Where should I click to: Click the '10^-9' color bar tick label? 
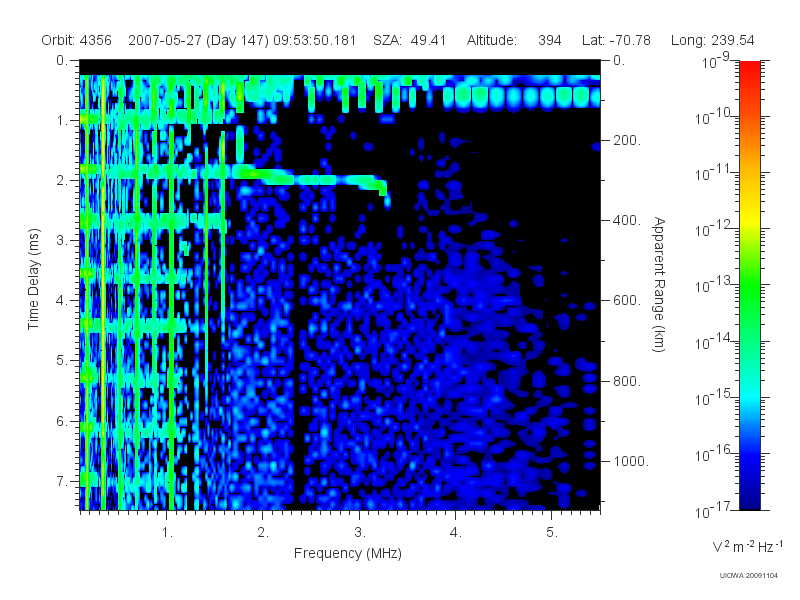(x=716, y=61)
